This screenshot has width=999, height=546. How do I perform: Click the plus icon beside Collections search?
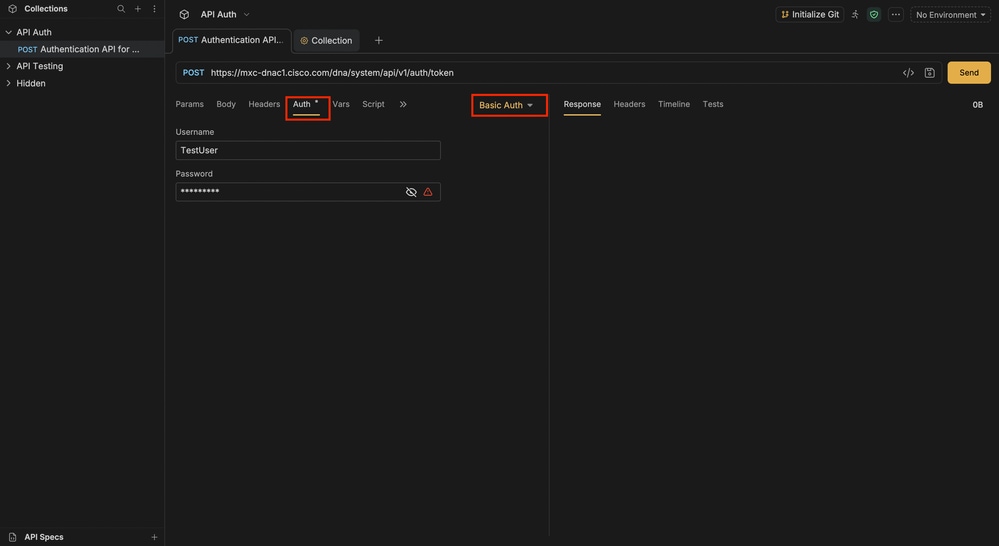coord(138,9)
